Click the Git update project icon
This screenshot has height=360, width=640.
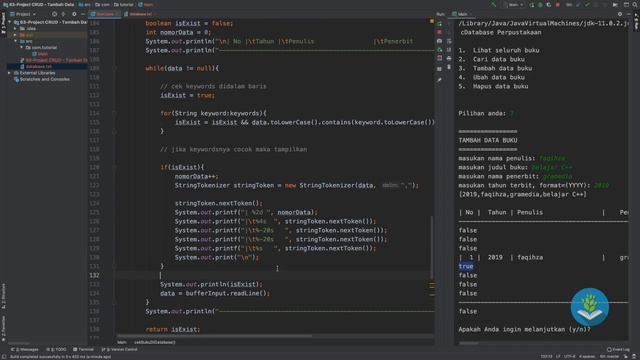tap(578, 4)
